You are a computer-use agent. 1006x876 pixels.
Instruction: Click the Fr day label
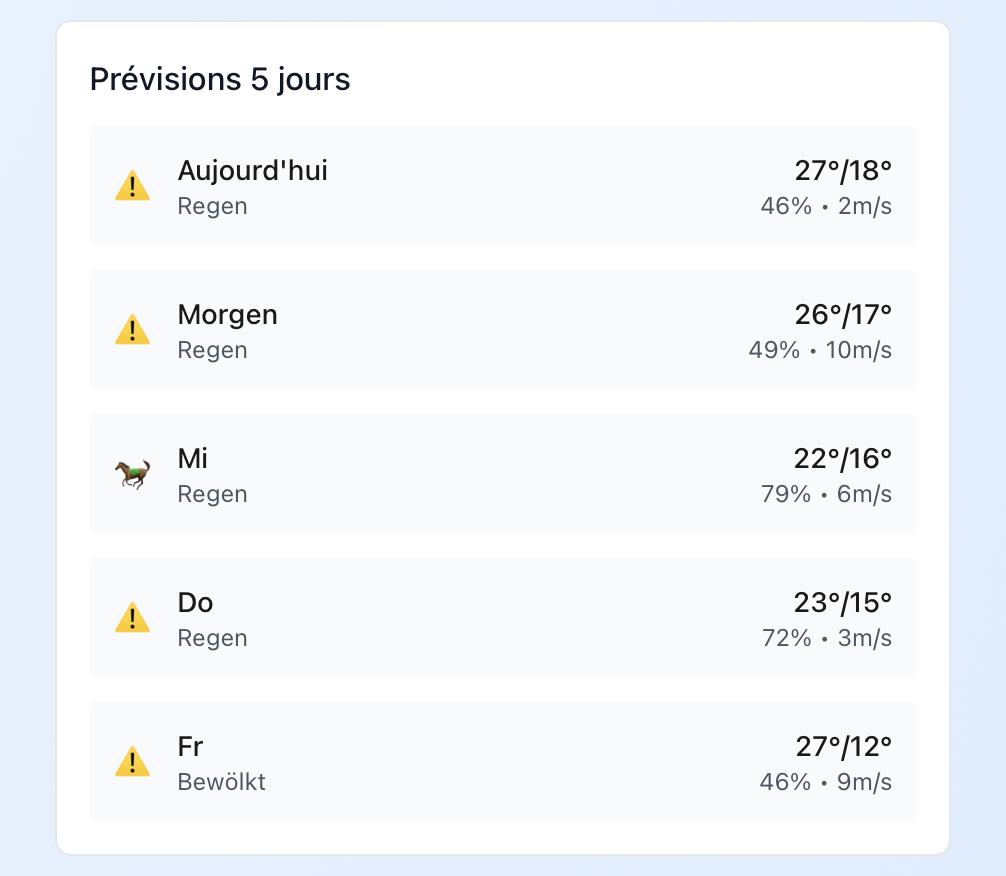coord(190,747)
